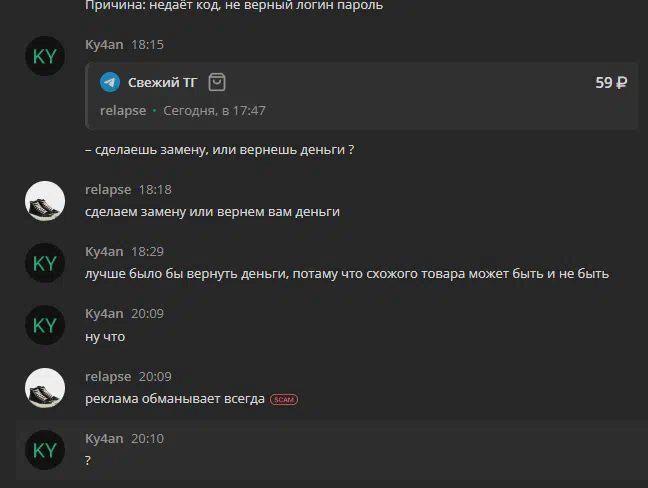Click the Ky4an username at 20:10
The image size is (648, 488).
coord(104,438)
